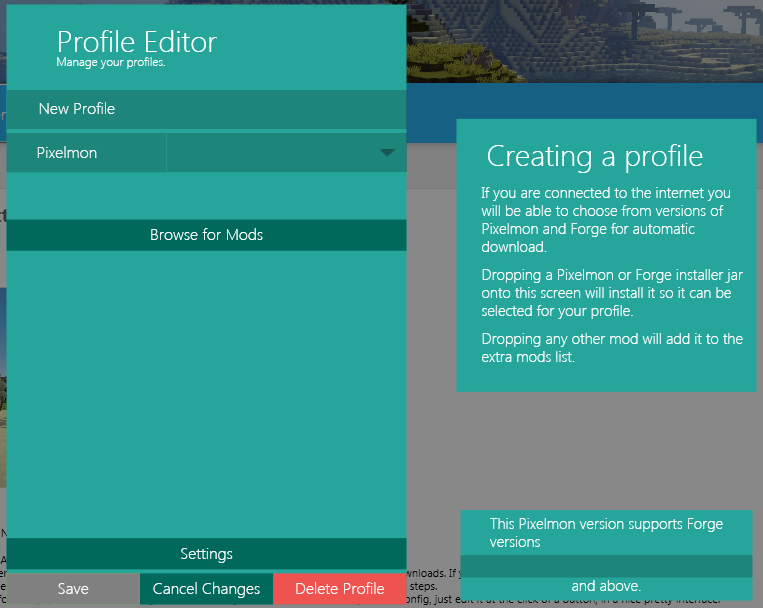Open the Pixelmon version dropdown arrow
The height and width of the screenshot is (608, 763).
point(387,153)
